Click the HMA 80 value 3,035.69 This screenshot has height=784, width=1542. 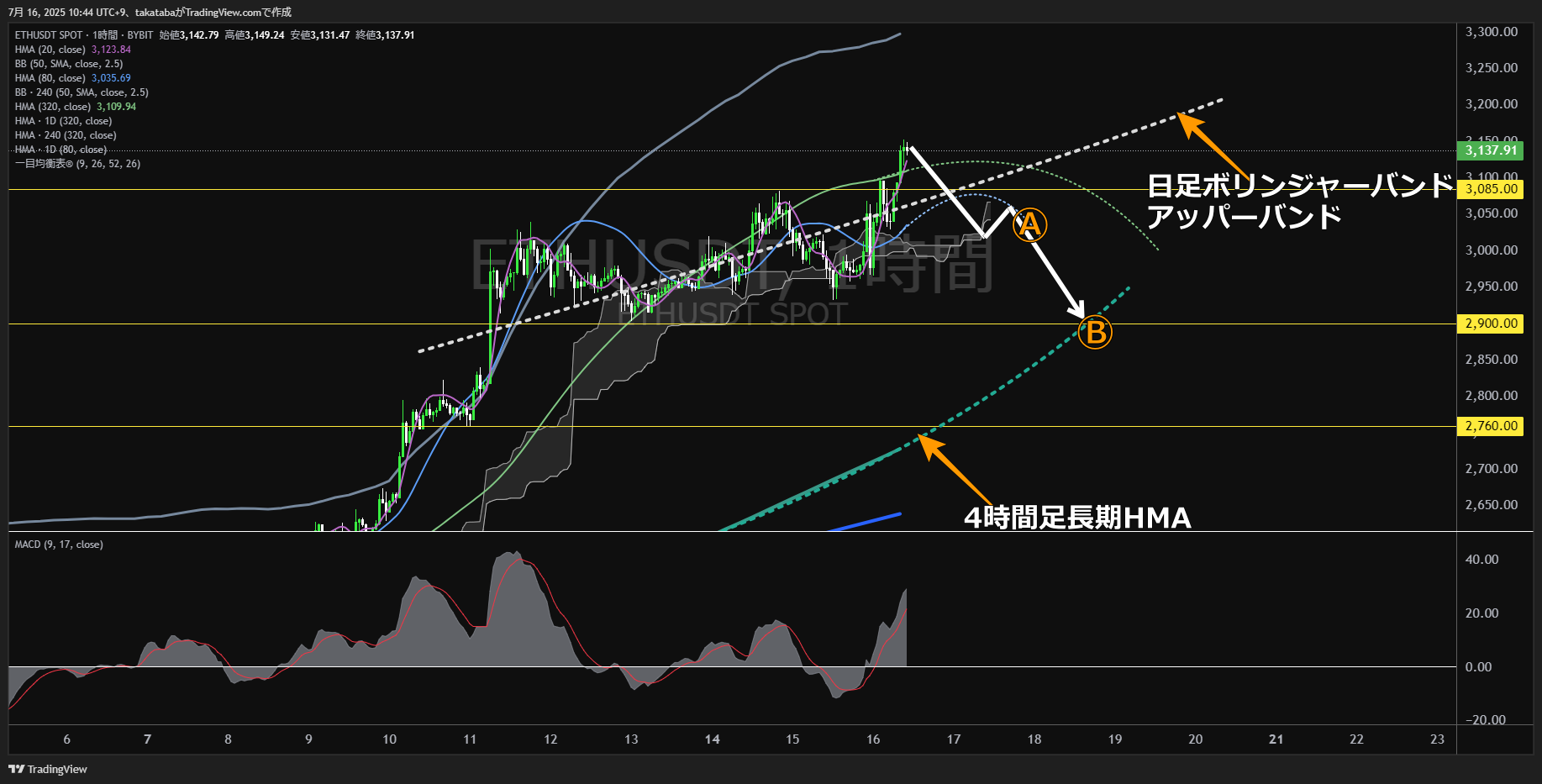coord(111,78)
